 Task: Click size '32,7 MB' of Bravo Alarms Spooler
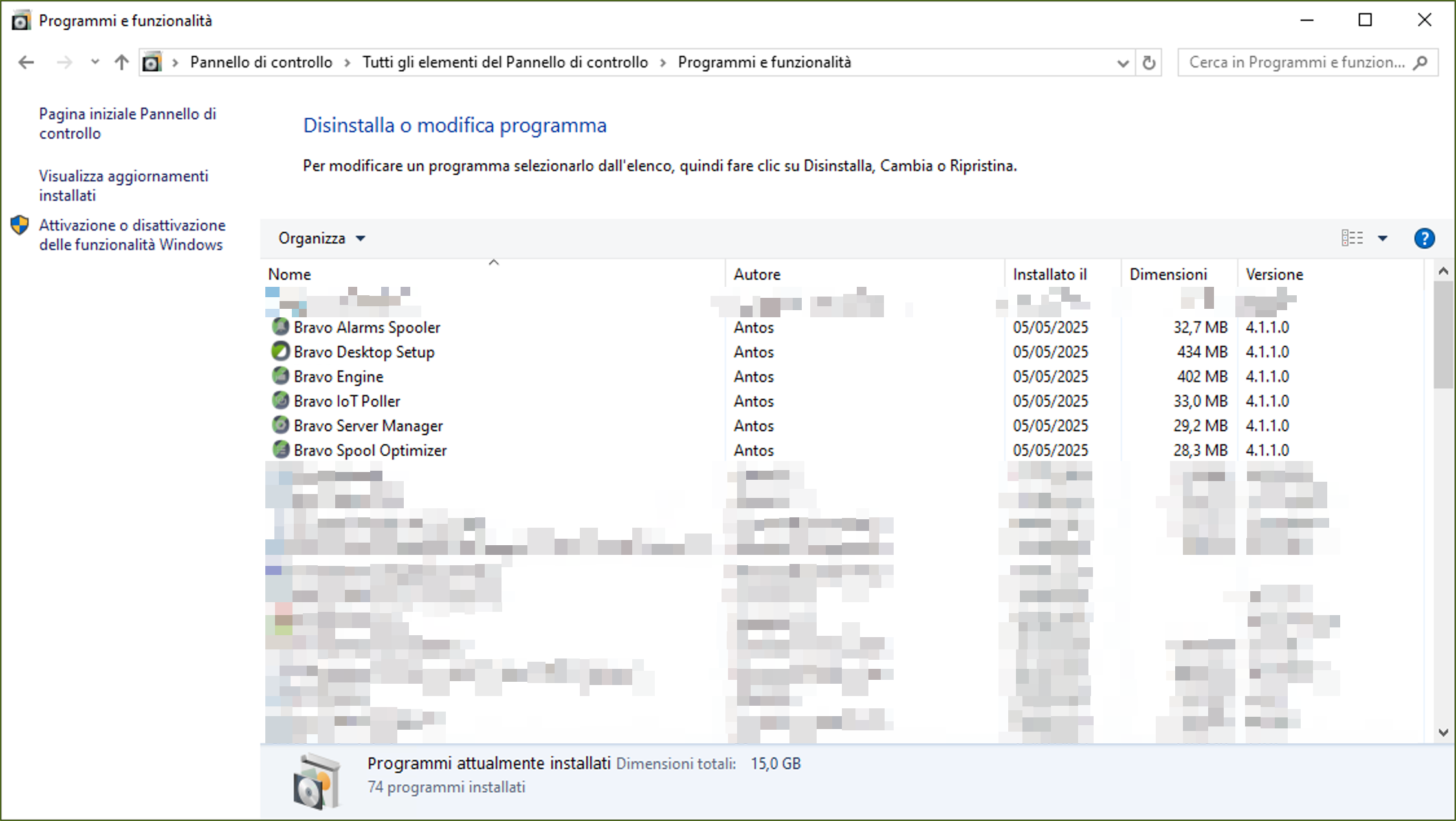1200,328
